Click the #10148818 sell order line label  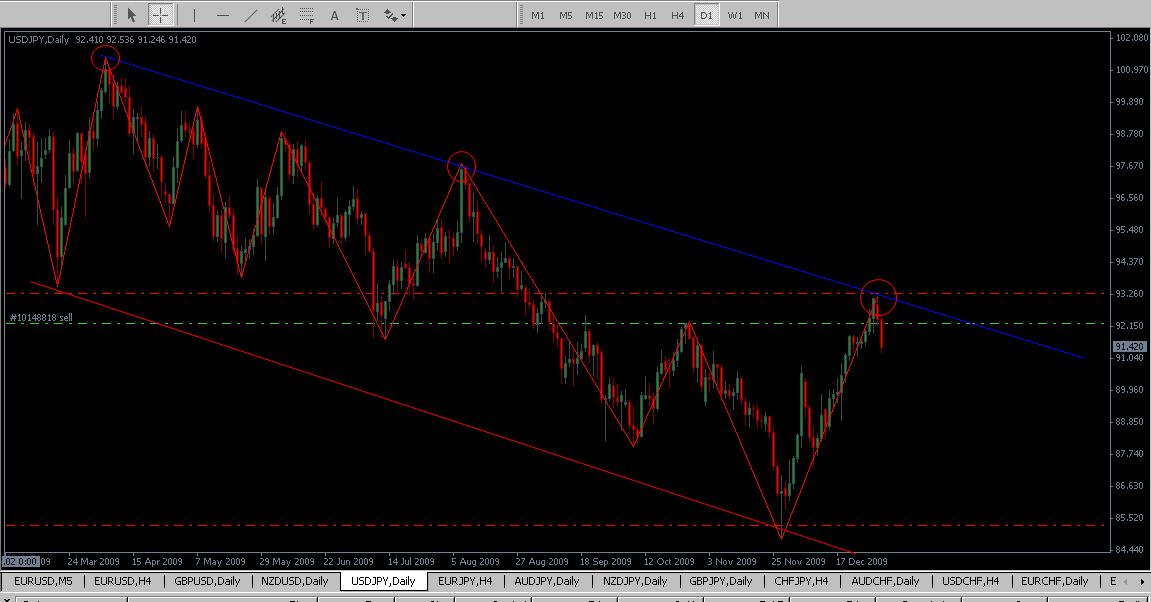tap(41, 317)
